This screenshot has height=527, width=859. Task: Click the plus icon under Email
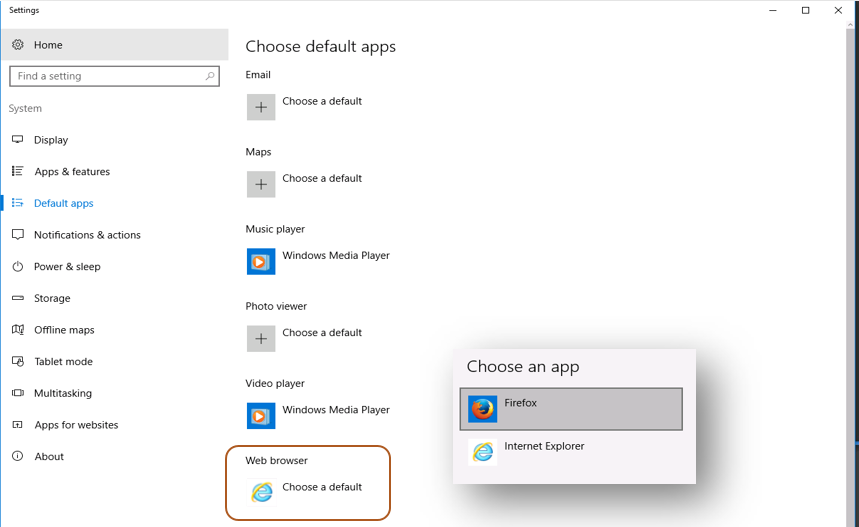tap(261, 107)
